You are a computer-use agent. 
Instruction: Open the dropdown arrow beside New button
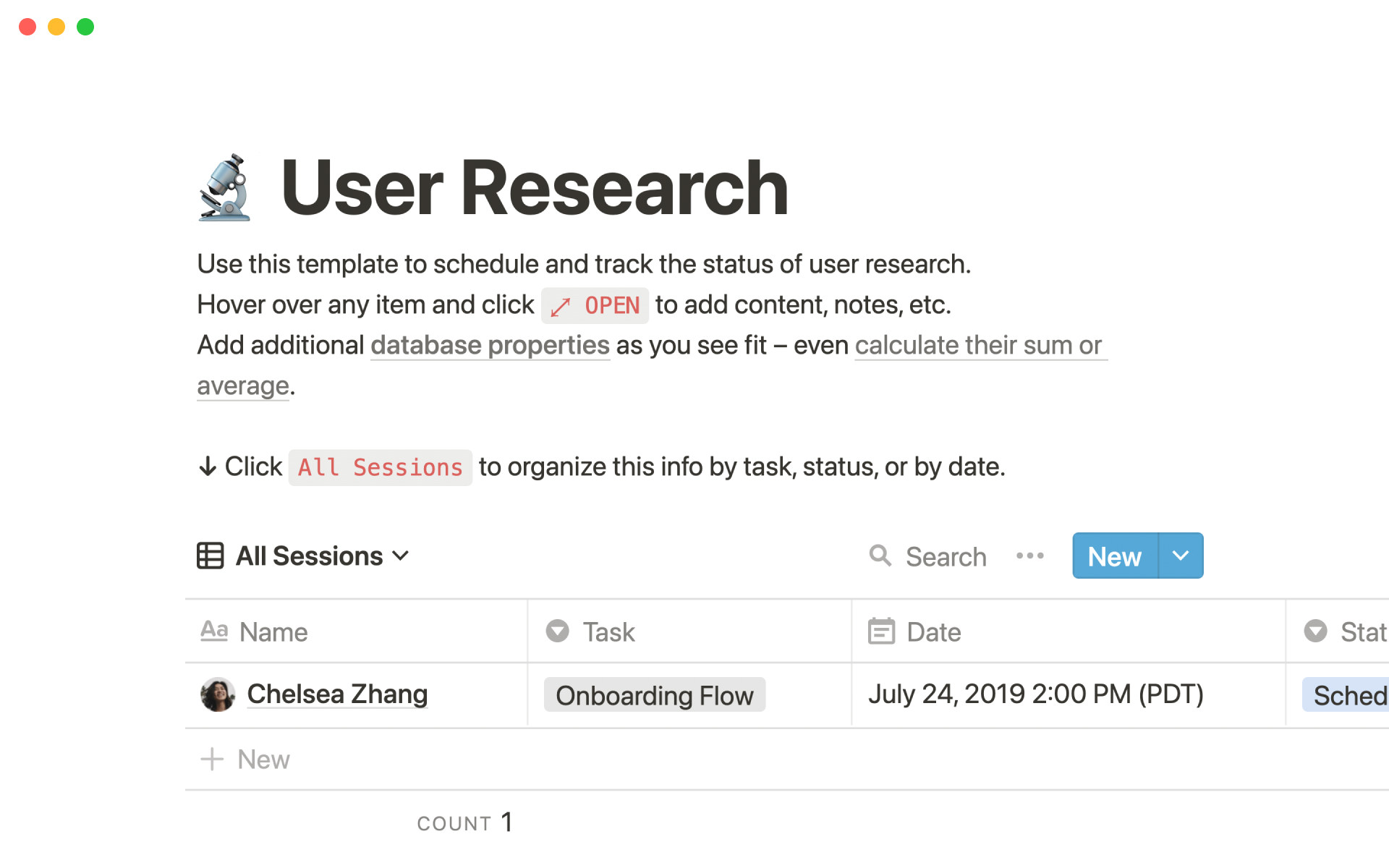tap(1181, 556)
